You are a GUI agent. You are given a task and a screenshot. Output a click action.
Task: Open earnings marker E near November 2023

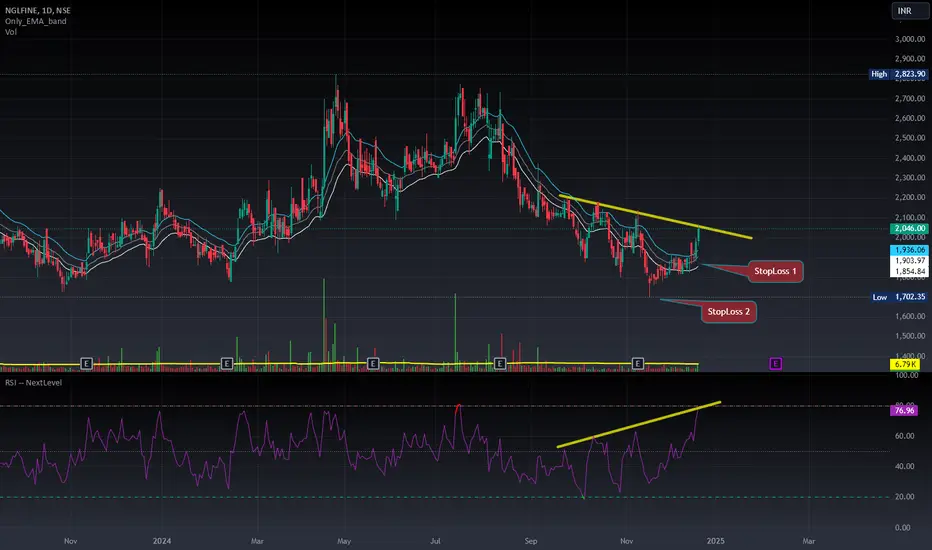(x=86, y=363)
